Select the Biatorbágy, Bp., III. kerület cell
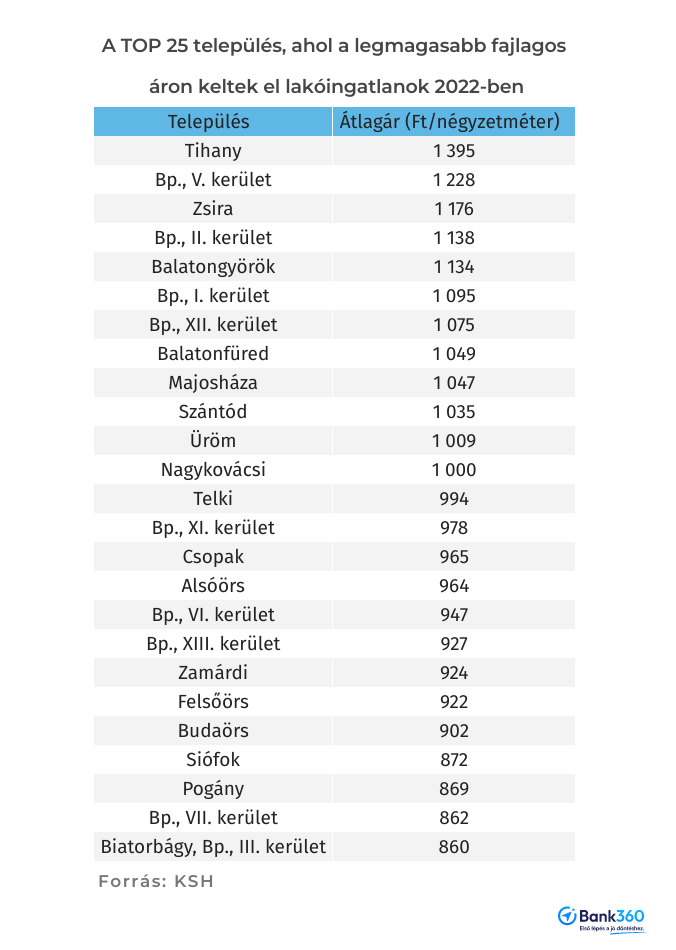 click(x=213, y=847)
